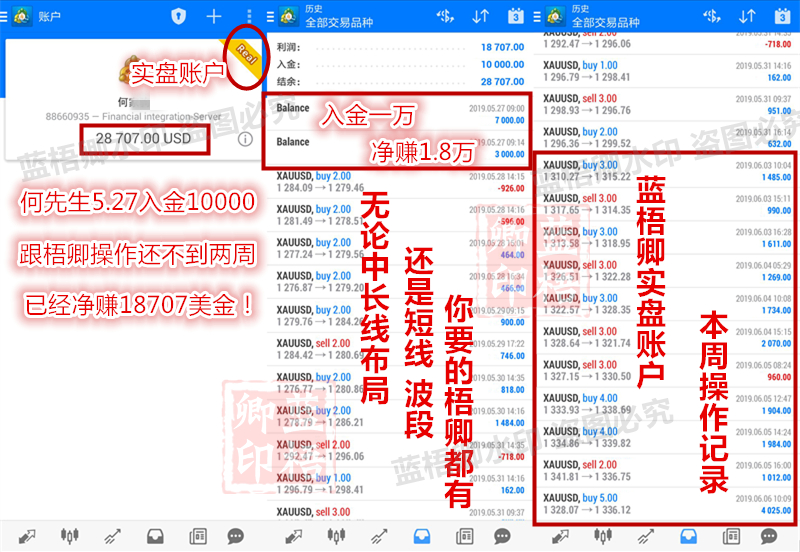
Task: Open hamburger menu in left Accounts panel
Action: pyautogui.click(x=3, y=17)
